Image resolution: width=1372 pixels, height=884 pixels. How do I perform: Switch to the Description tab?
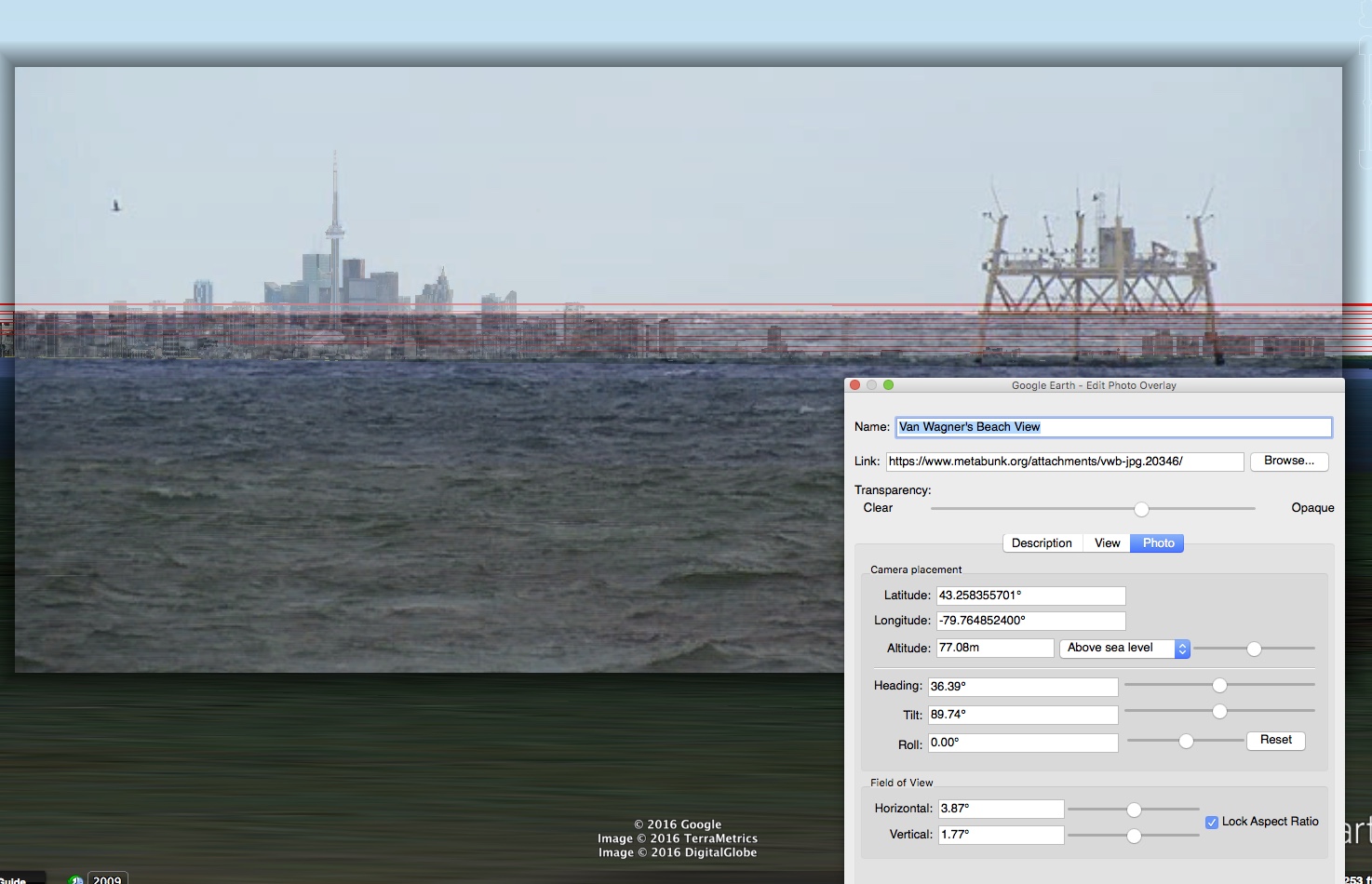[x=1042, y=543]
